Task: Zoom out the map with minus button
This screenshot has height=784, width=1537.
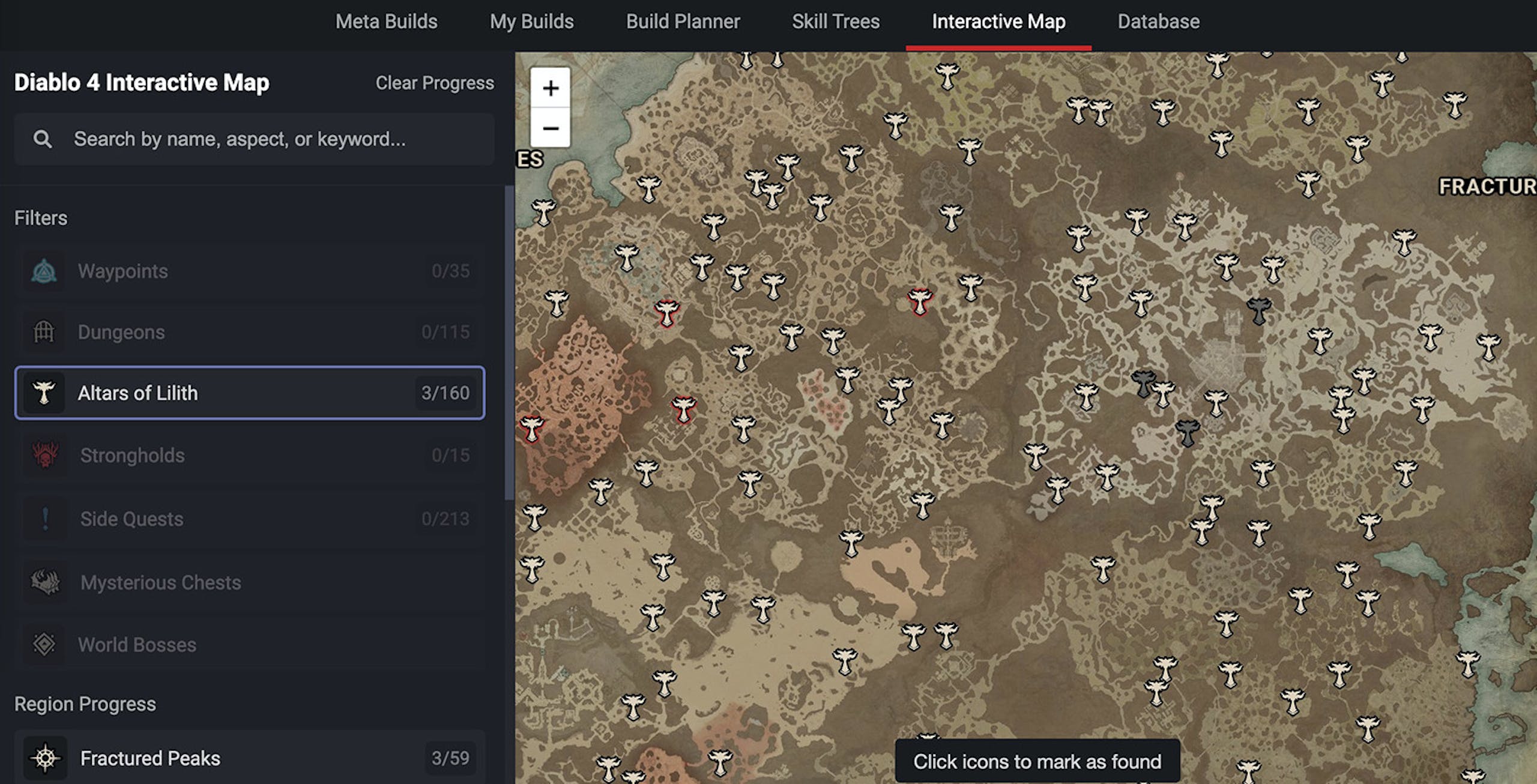Action: pos(551,128)
